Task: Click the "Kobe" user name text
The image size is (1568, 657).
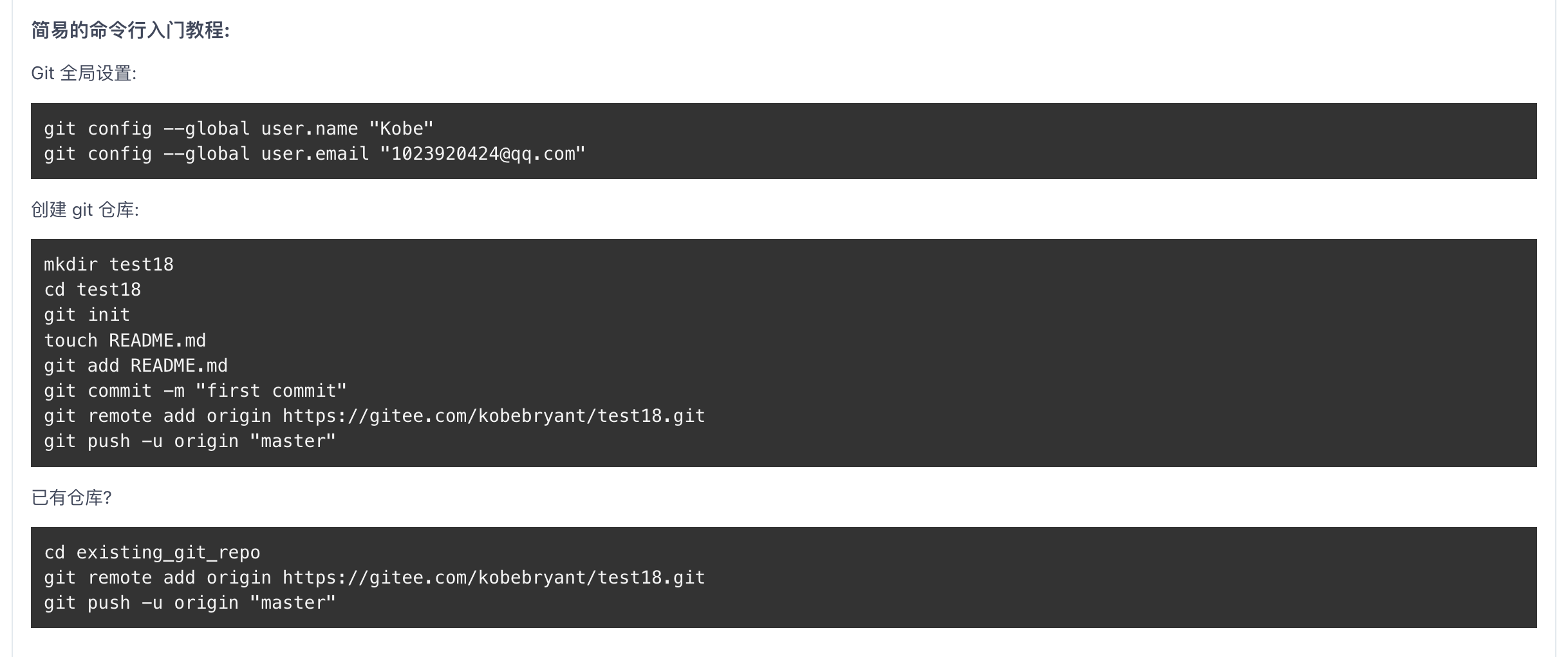Action: click(x=402, y=129)
